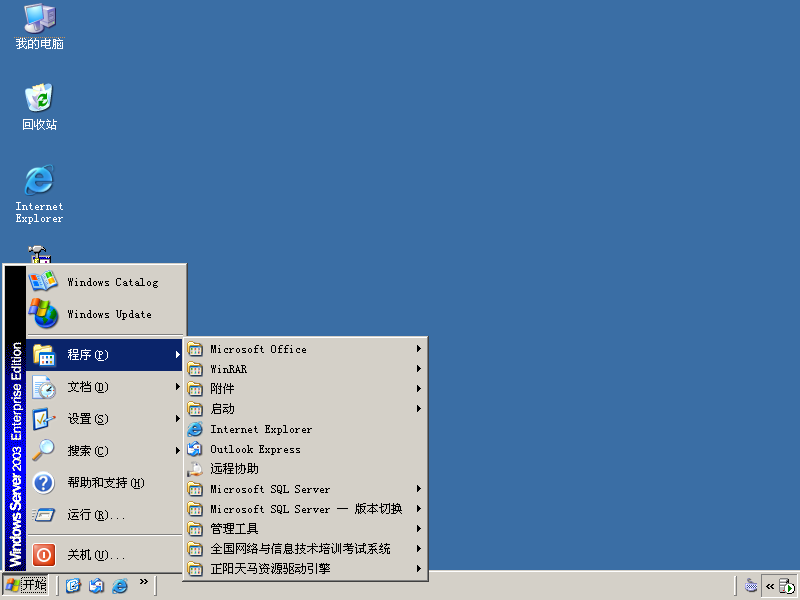Viewport: 800px width, 600px height.
Task: Click 正阳天马资源驱动引擎 label
Action: click(x=270, y=568)
